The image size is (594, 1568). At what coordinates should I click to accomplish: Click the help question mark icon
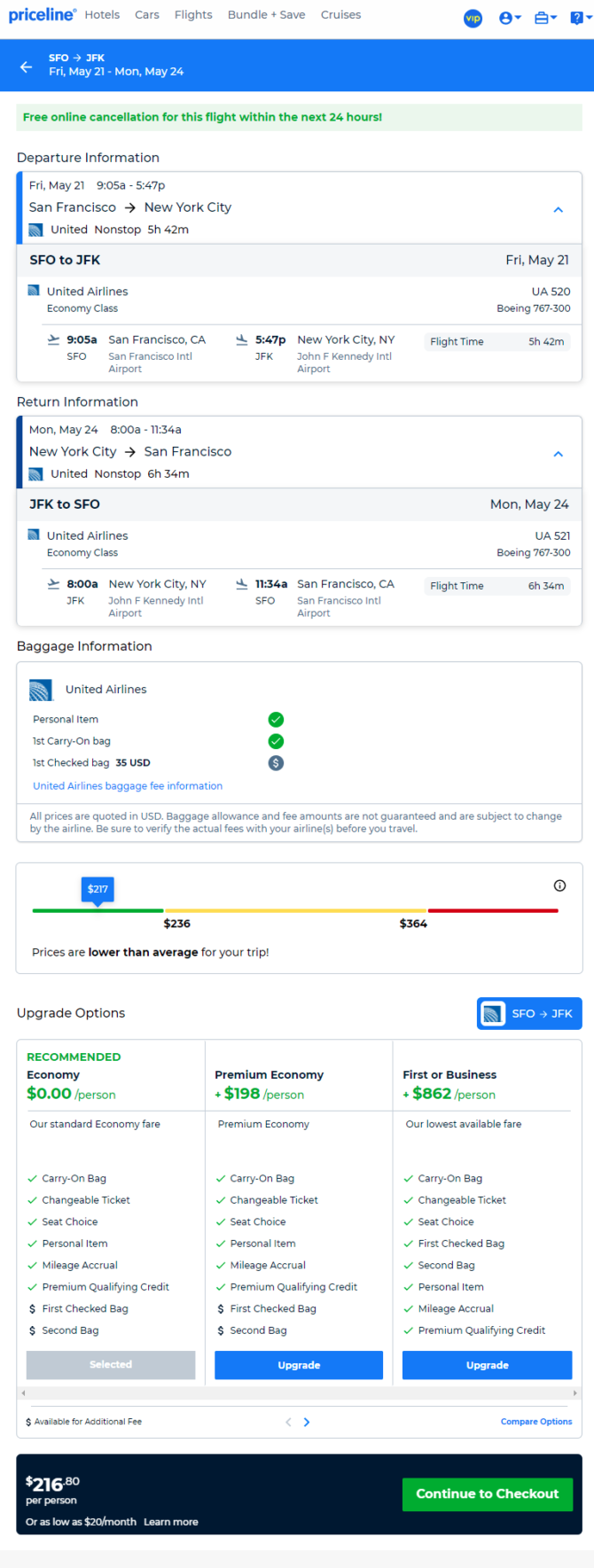click(x=577, y=18)
